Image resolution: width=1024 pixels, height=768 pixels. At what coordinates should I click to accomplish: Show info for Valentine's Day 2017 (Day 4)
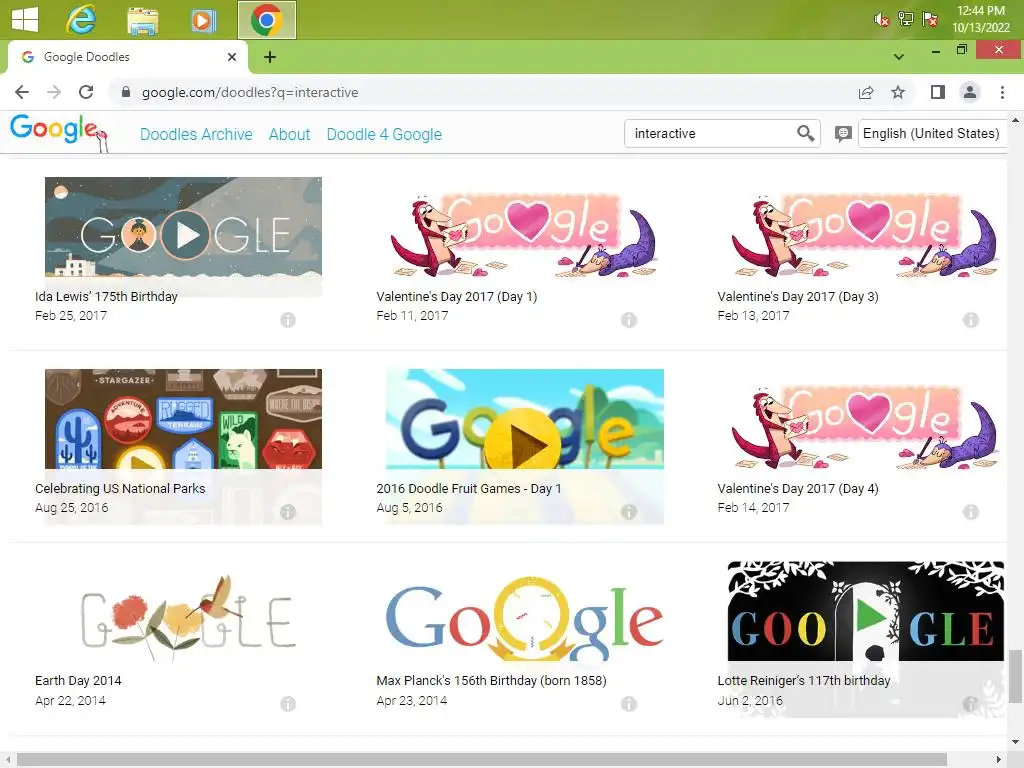coord(971,512)
